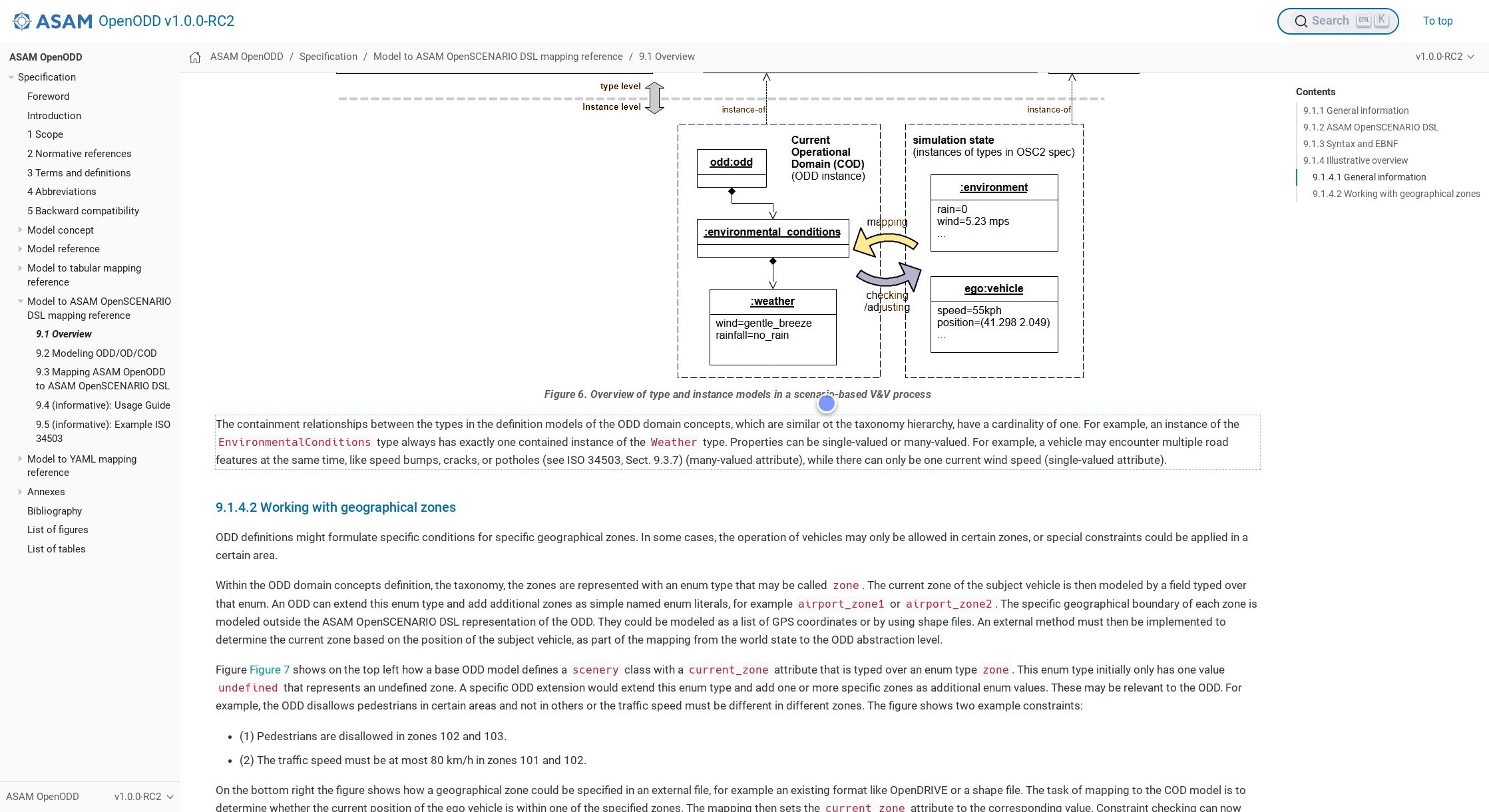Viewport: 1489px width, 812px height.
Task: Click the airport_zone1 code literal
Action: [x=841, y=604]
